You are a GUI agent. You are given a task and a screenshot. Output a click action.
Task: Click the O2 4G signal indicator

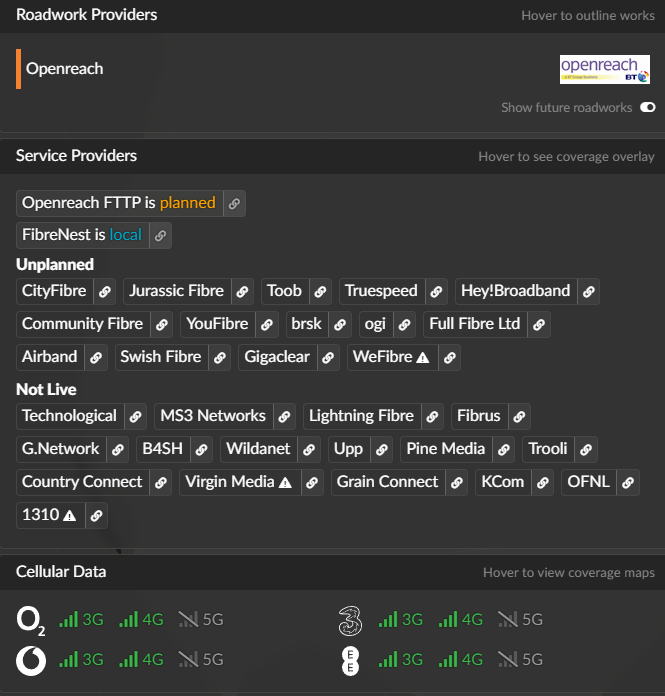[x=141, y=620]
